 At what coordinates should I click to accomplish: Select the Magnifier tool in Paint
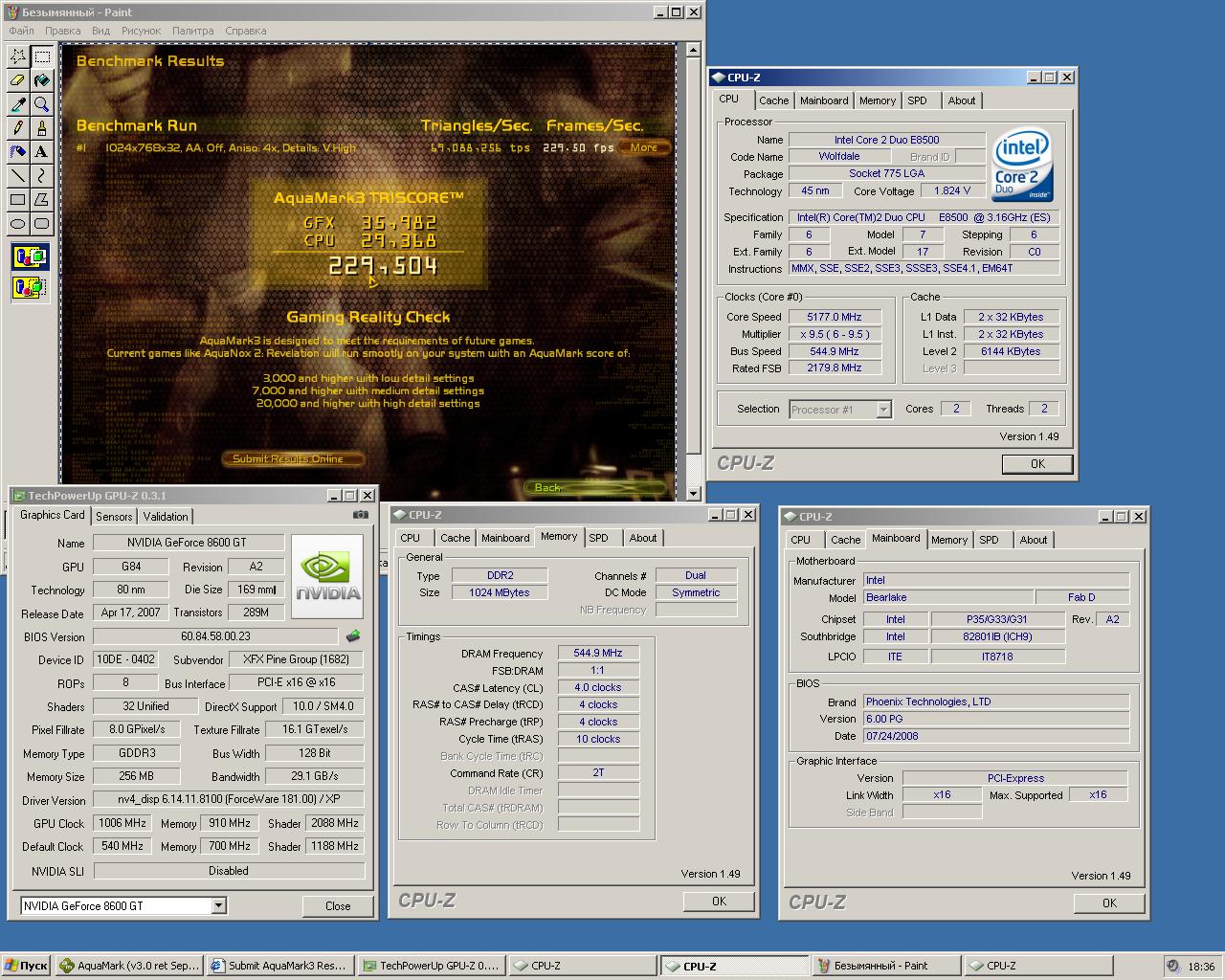tap(42, 104)
